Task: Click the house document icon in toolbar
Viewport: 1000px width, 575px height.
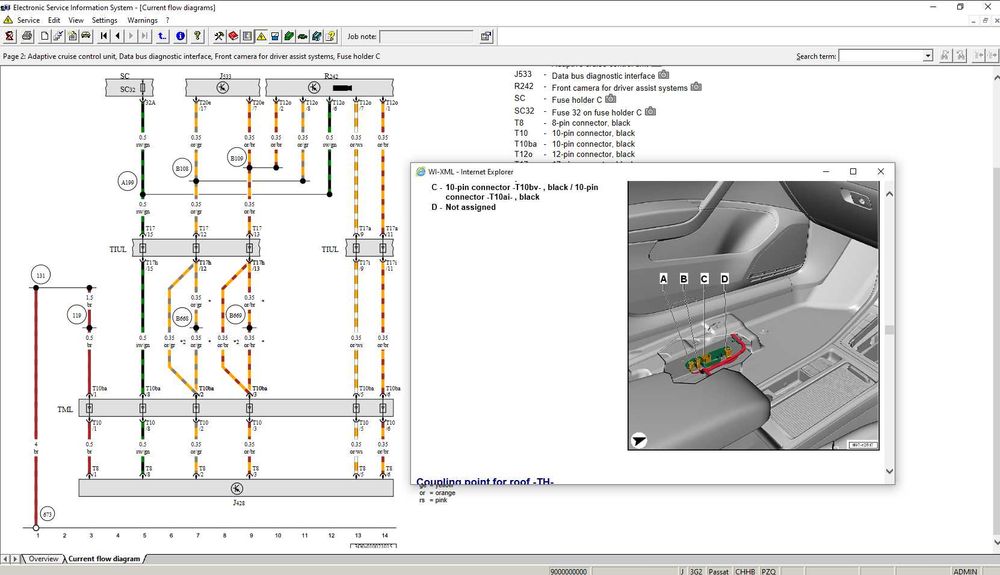Action: (72, 36)
